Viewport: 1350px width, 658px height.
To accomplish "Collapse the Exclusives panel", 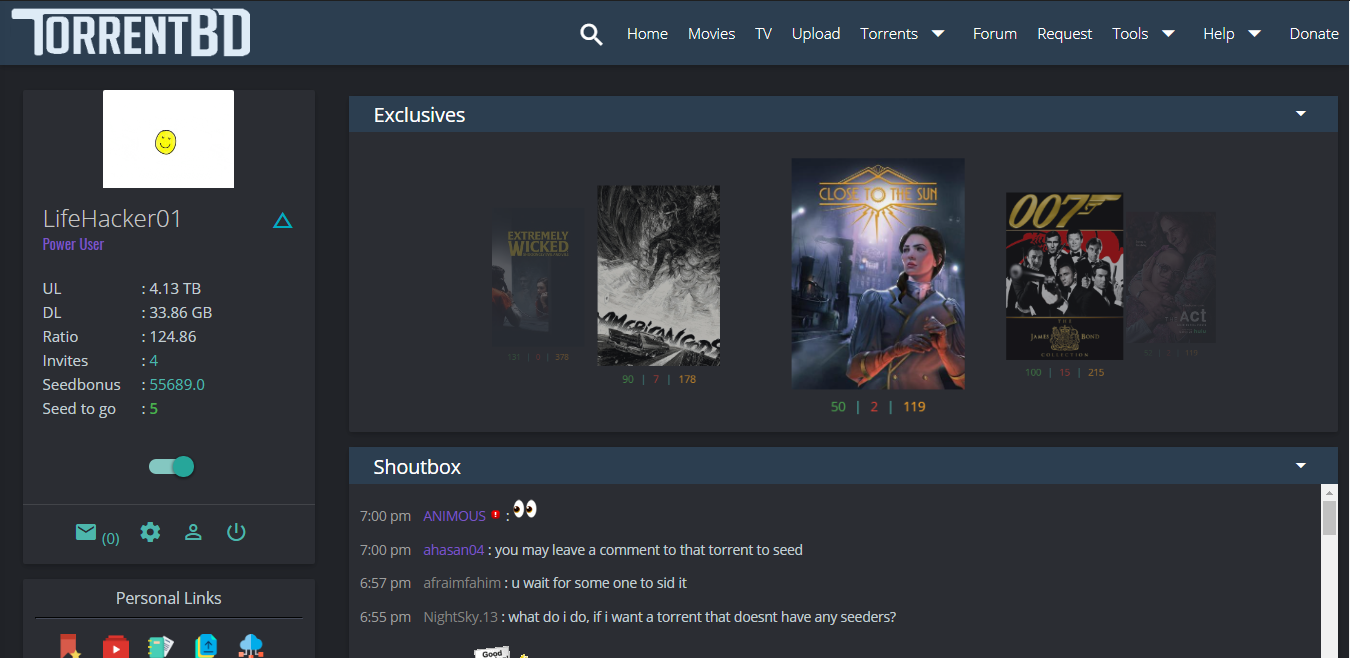I will coord(1301,114).
